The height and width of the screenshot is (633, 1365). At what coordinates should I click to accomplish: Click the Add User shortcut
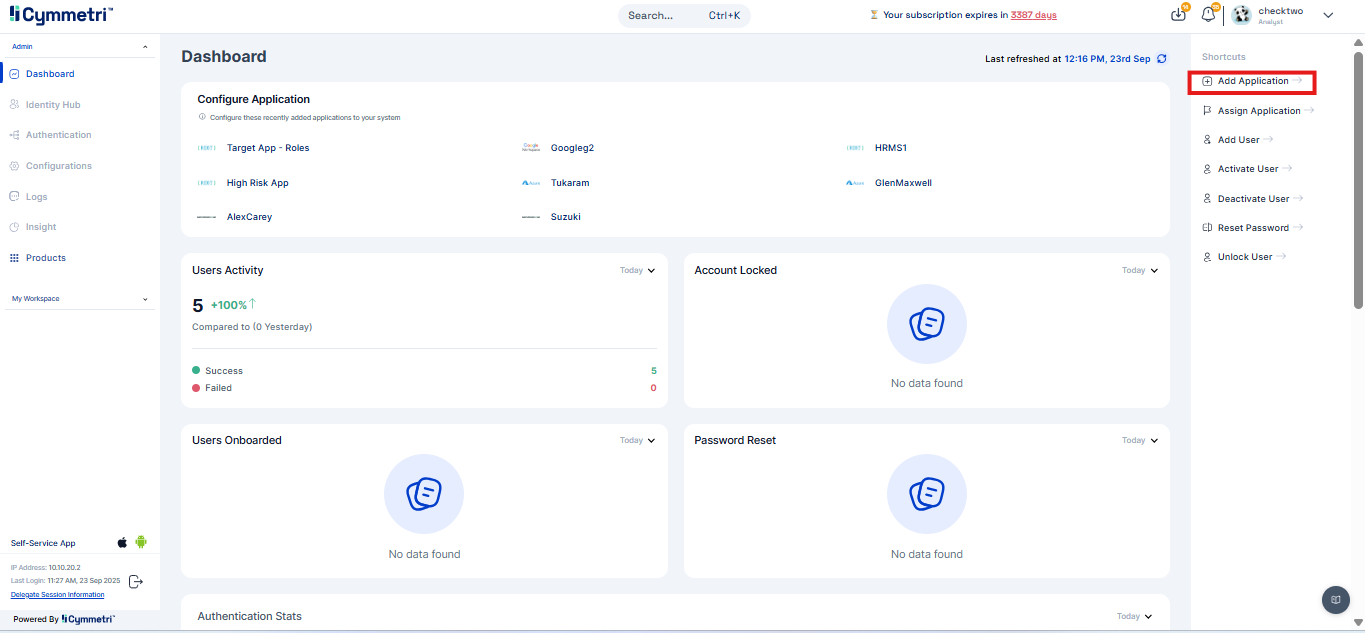click(x=1238, y=140)
